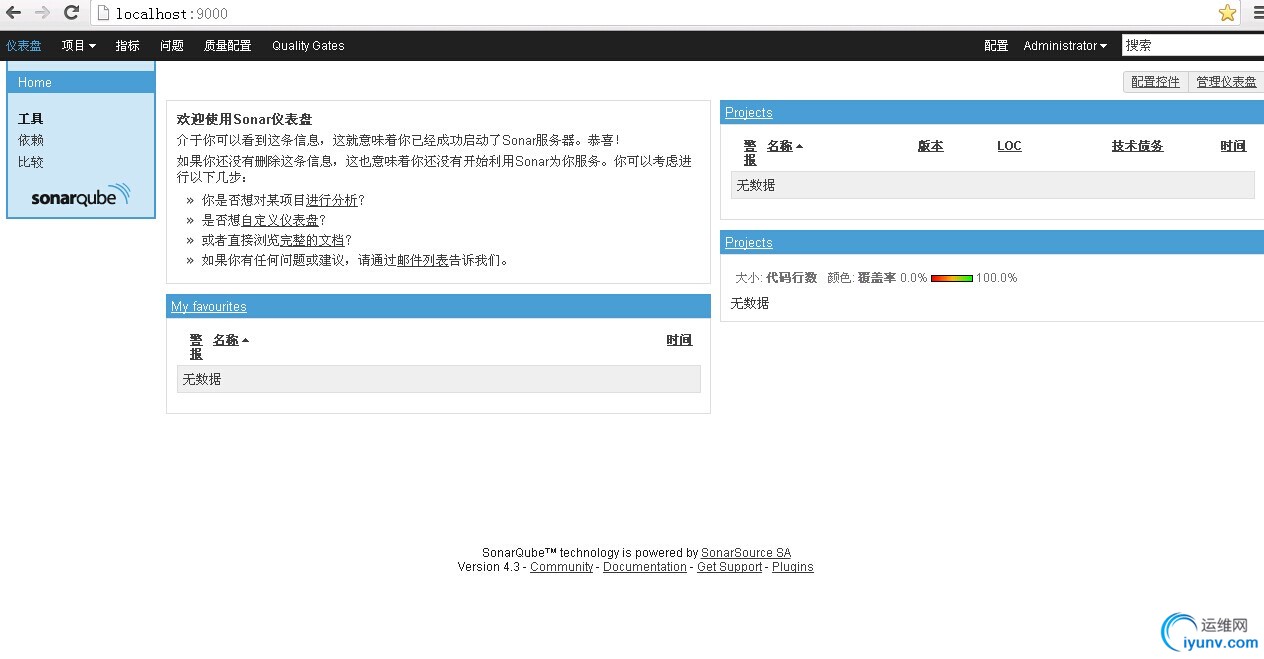Open the Get Support footer link
This screenshot has height=659, width=1264.
click(x=729, y=567)
